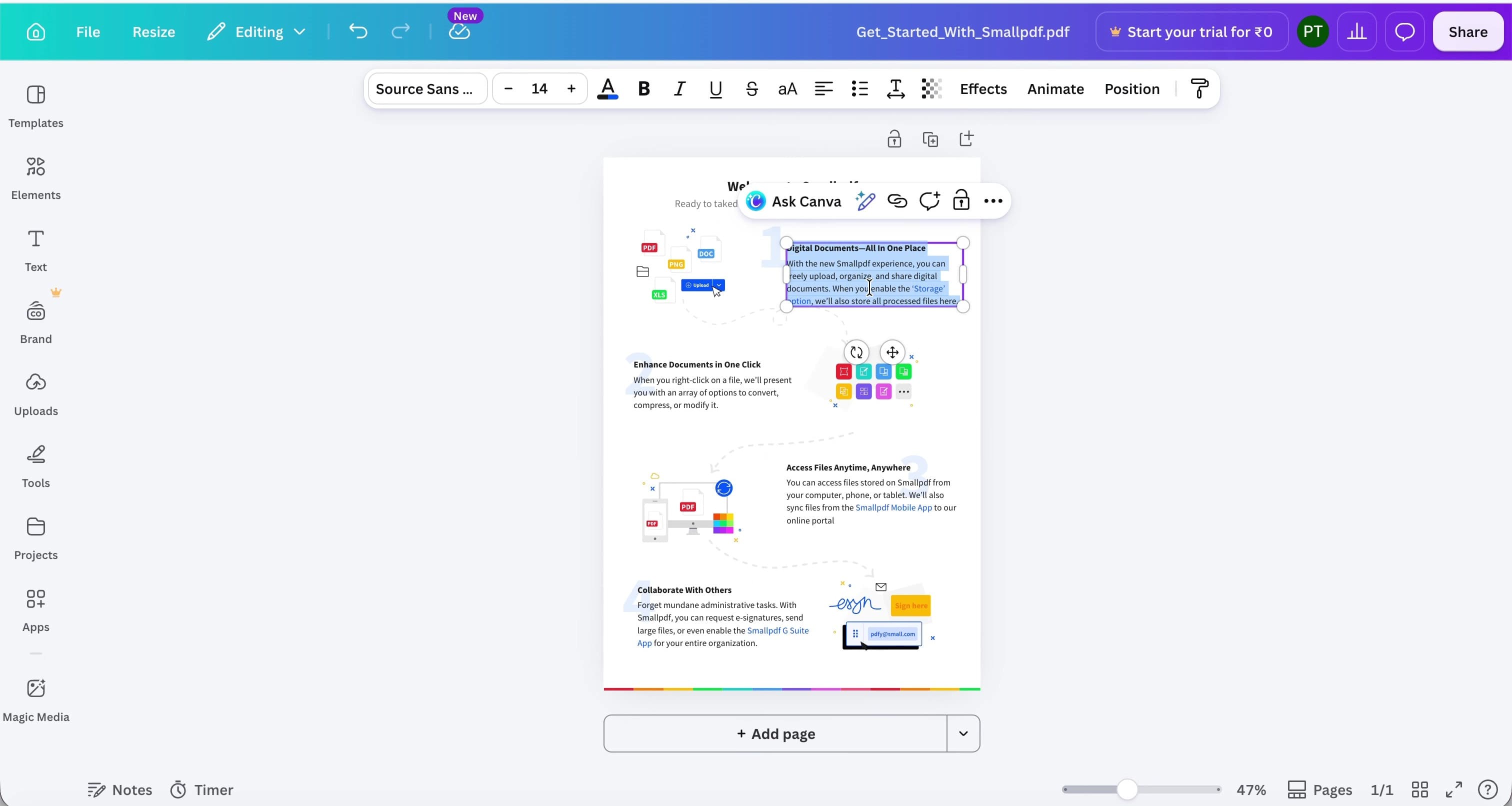The height and width of the screenshot is (806, 1512).
Task: Open the Projects panel
Action: 36,539
